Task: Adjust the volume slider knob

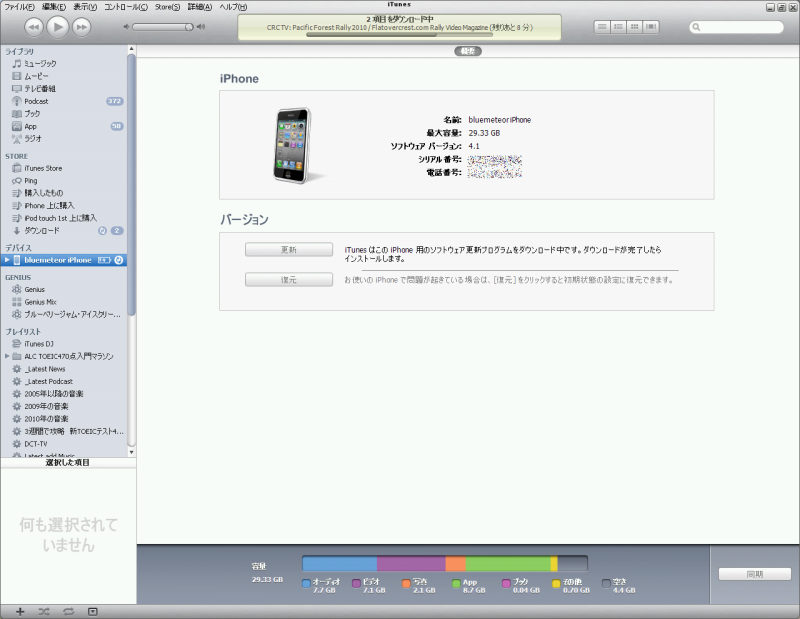Action: (189, 27)
